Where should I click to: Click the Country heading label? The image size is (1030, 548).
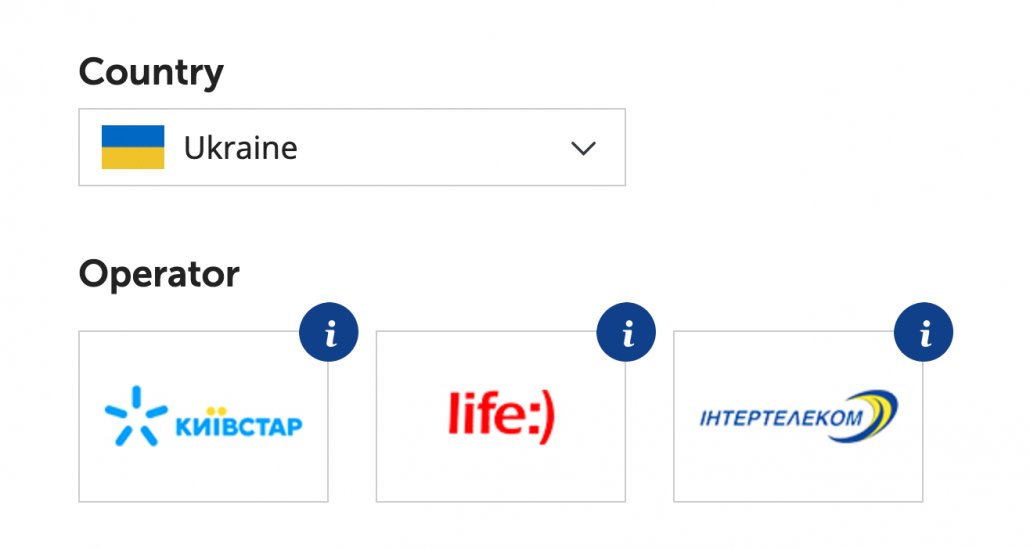(x=151, y=72)
